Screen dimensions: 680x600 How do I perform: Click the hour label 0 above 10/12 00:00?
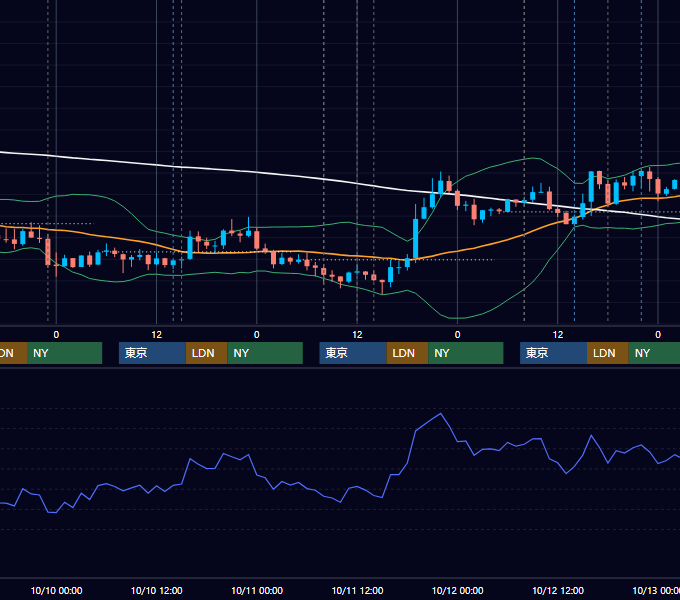point(457,335)
